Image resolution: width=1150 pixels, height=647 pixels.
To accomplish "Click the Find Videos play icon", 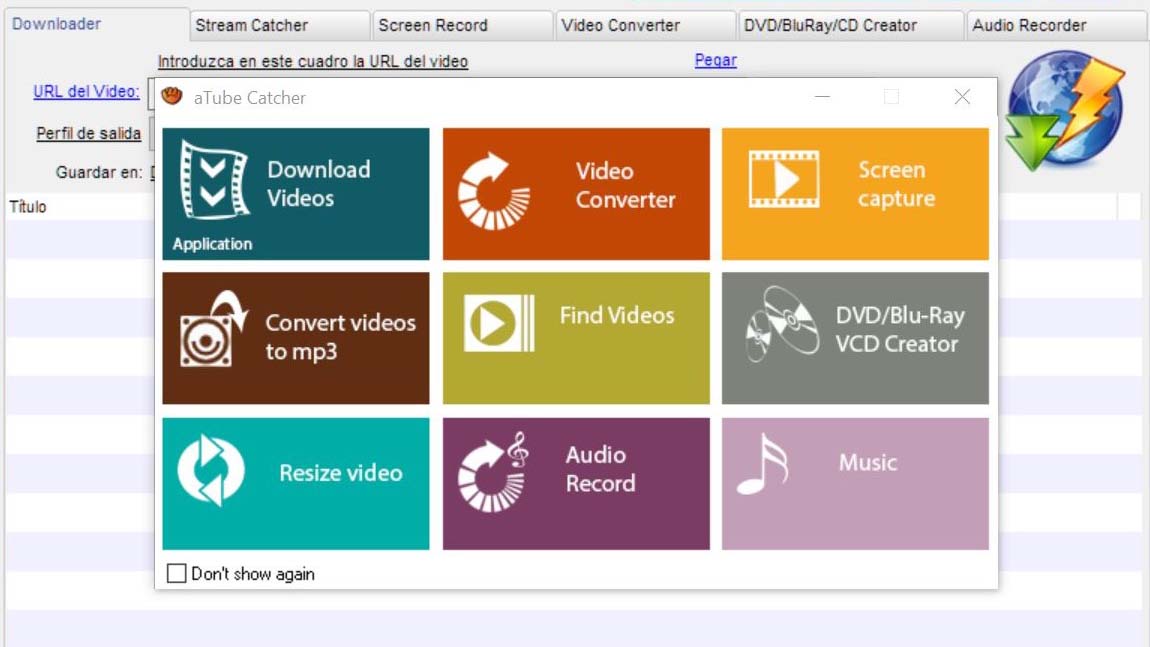I will pos(499,323).
